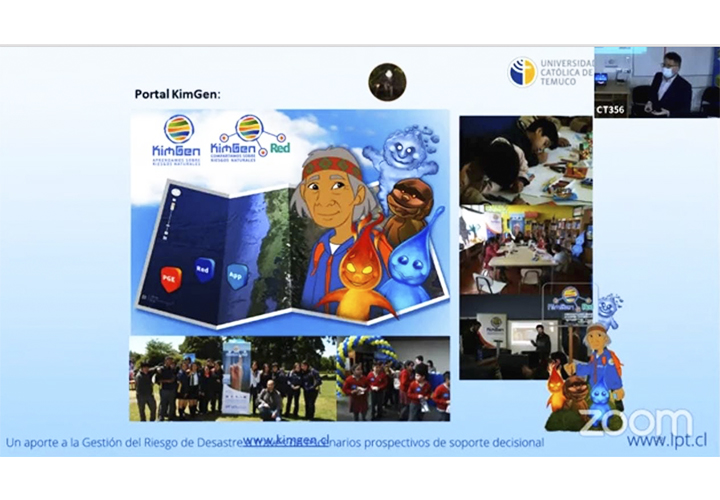Open the photo of children drawing

tap(527, 160)
